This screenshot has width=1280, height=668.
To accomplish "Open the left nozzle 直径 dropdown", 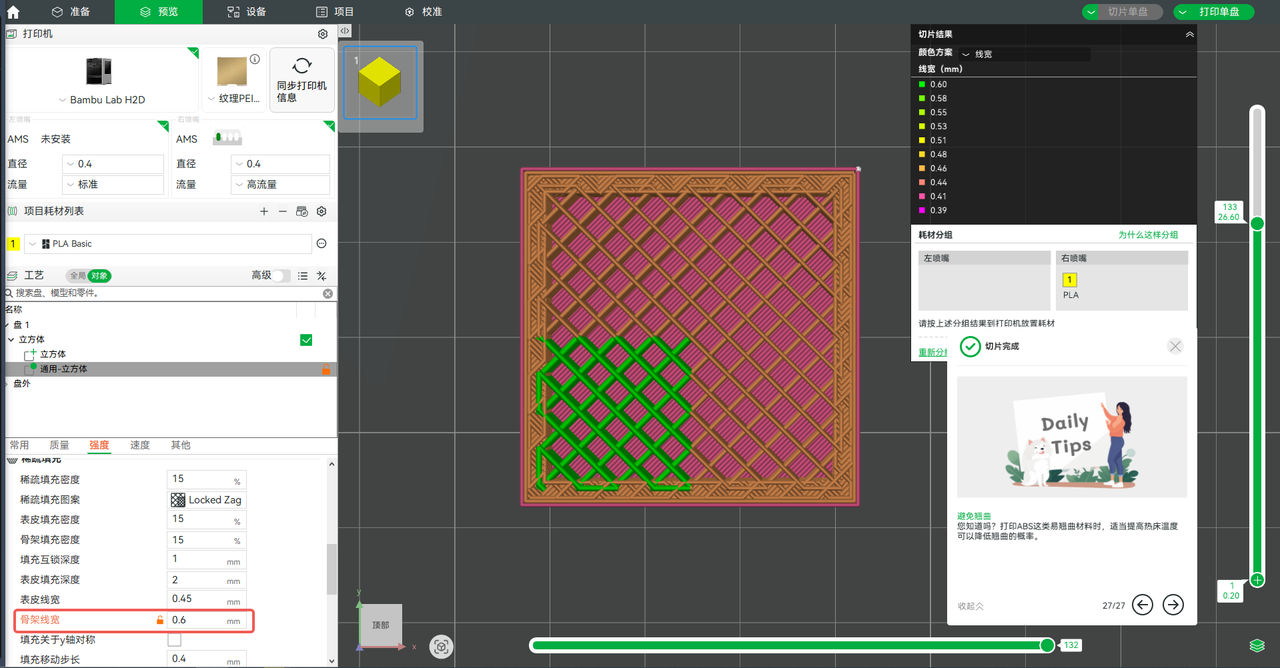I will 113,164.
